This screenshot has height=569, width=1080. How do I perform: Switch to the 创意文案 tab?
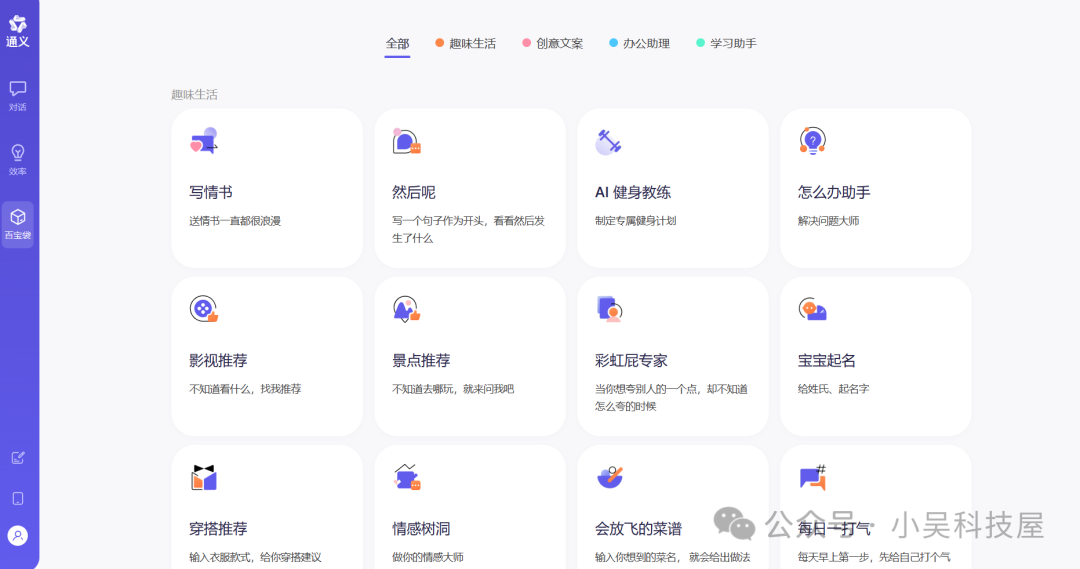click(x=552, y=43)
